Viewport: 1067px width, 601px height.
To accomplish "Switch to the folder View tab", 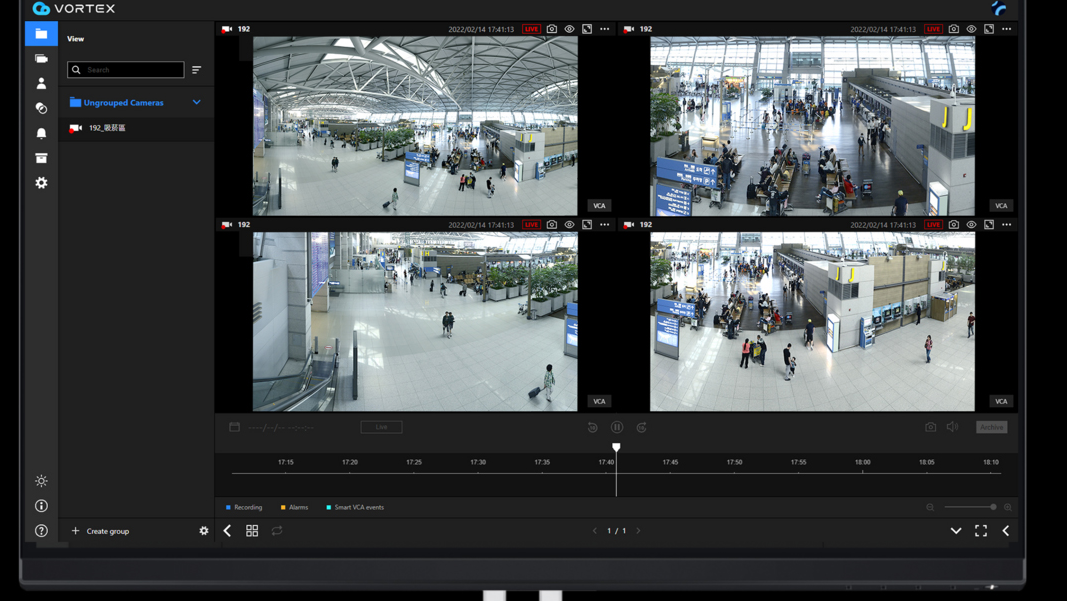I will (41, 34).
